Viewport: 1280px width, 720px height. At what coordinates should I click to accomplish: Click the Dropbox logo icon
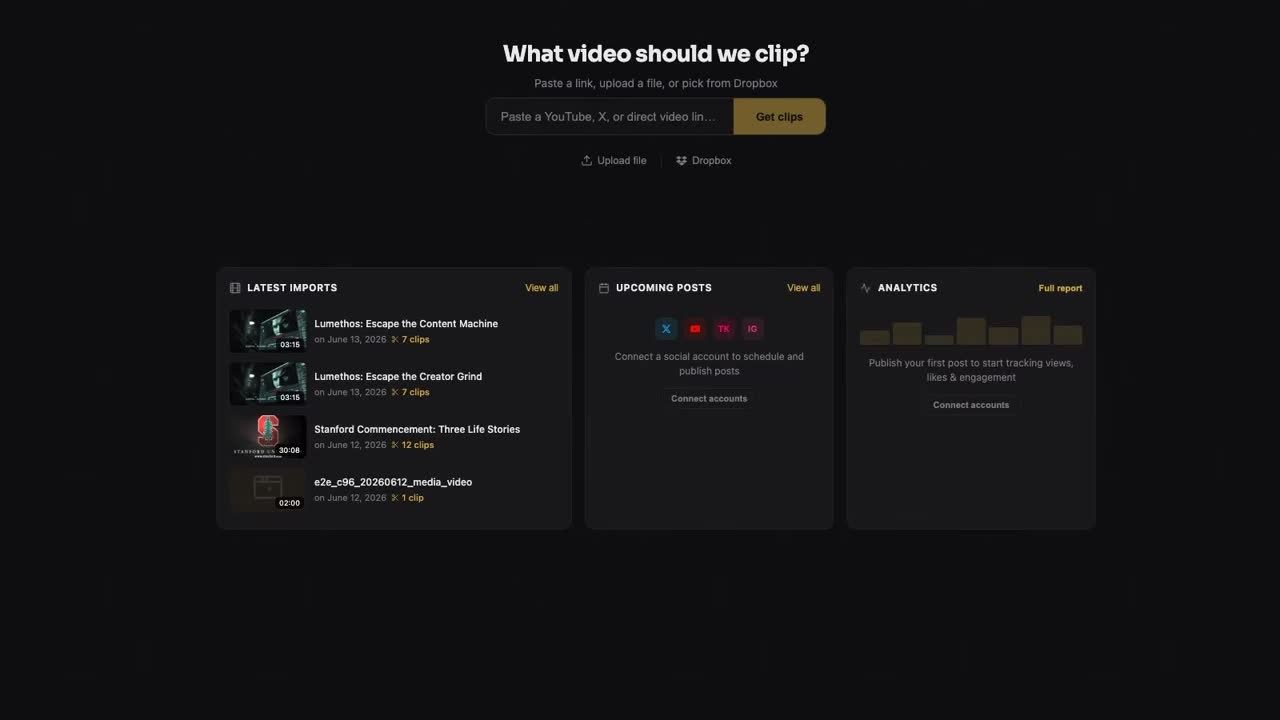(682, 160)
